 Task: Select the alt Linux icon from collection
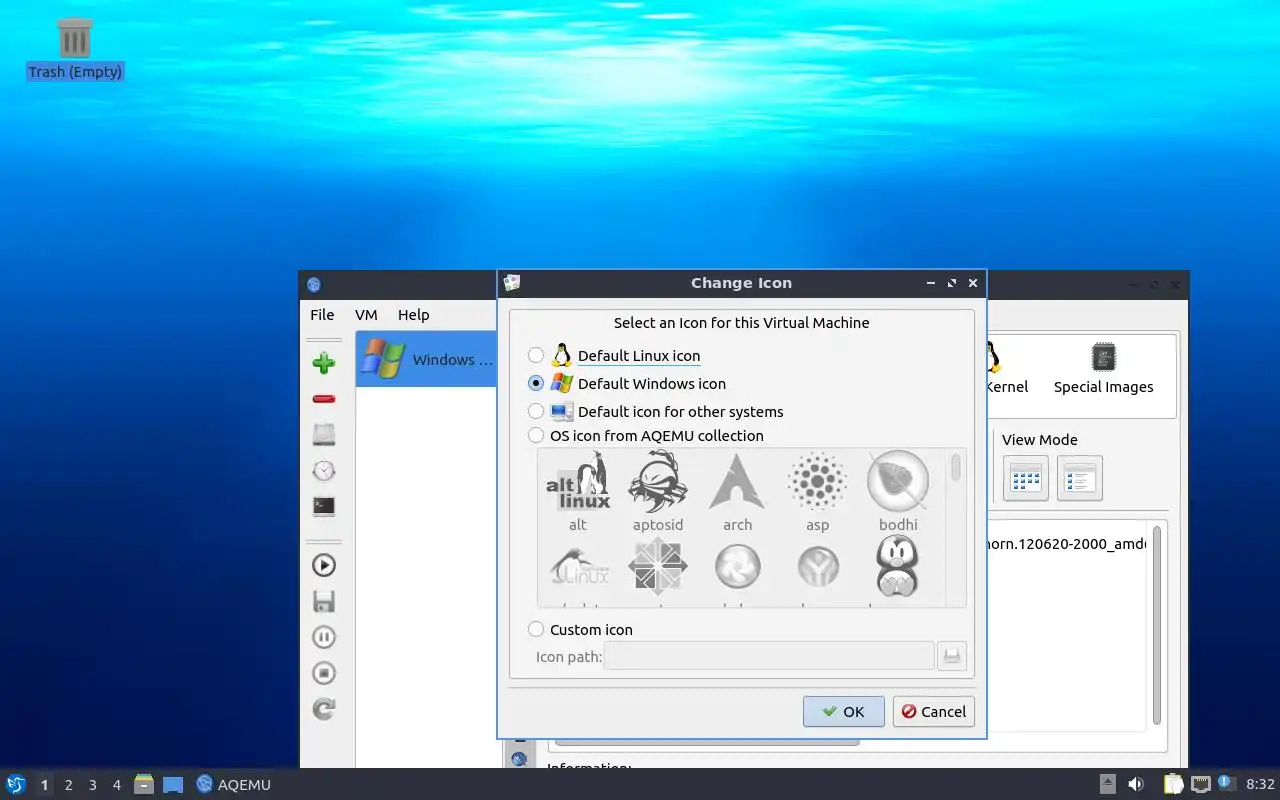point(578,490)
